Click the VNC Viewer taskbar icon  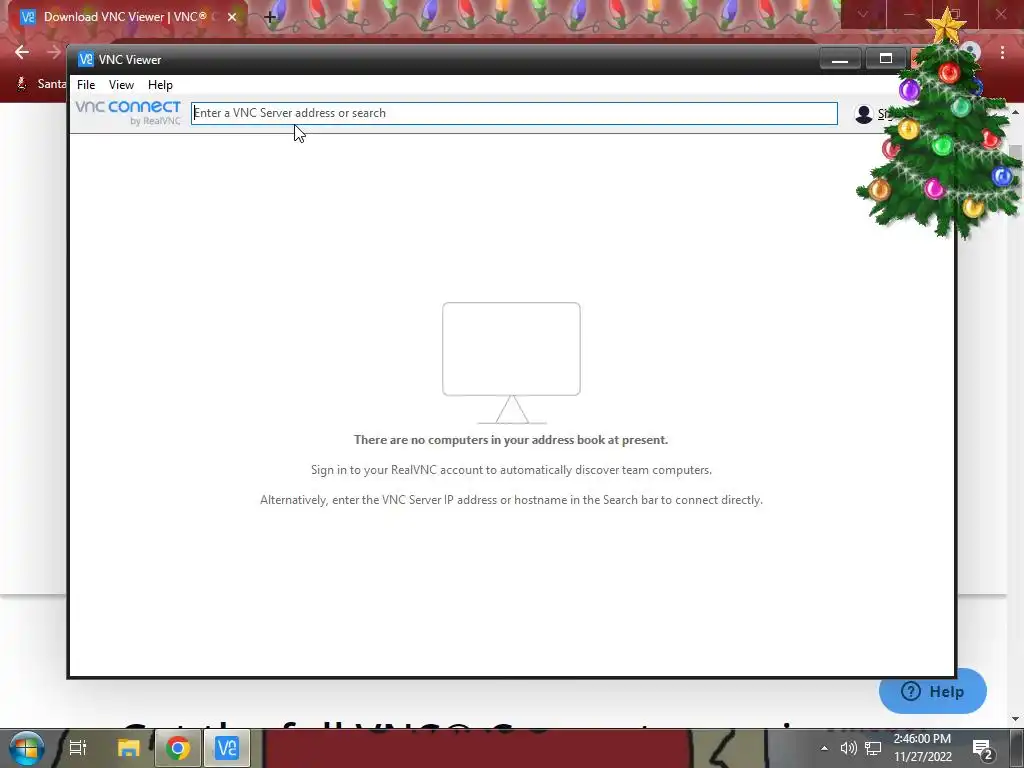pos(227,748)
